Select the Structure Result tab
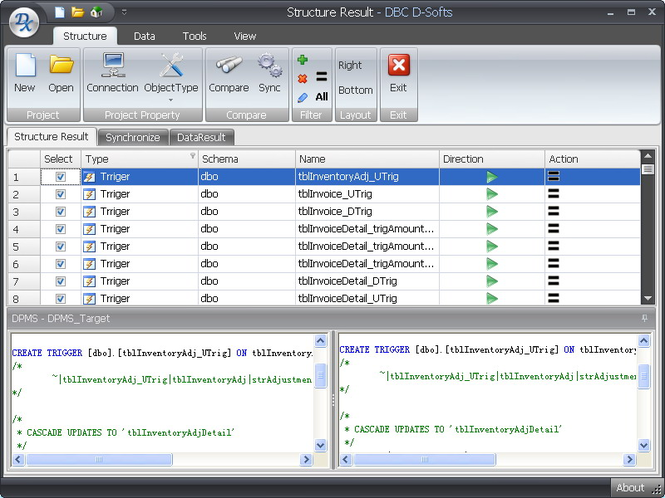Image resolution: width=665 pixels, height=498 pixels. point(51,137)
